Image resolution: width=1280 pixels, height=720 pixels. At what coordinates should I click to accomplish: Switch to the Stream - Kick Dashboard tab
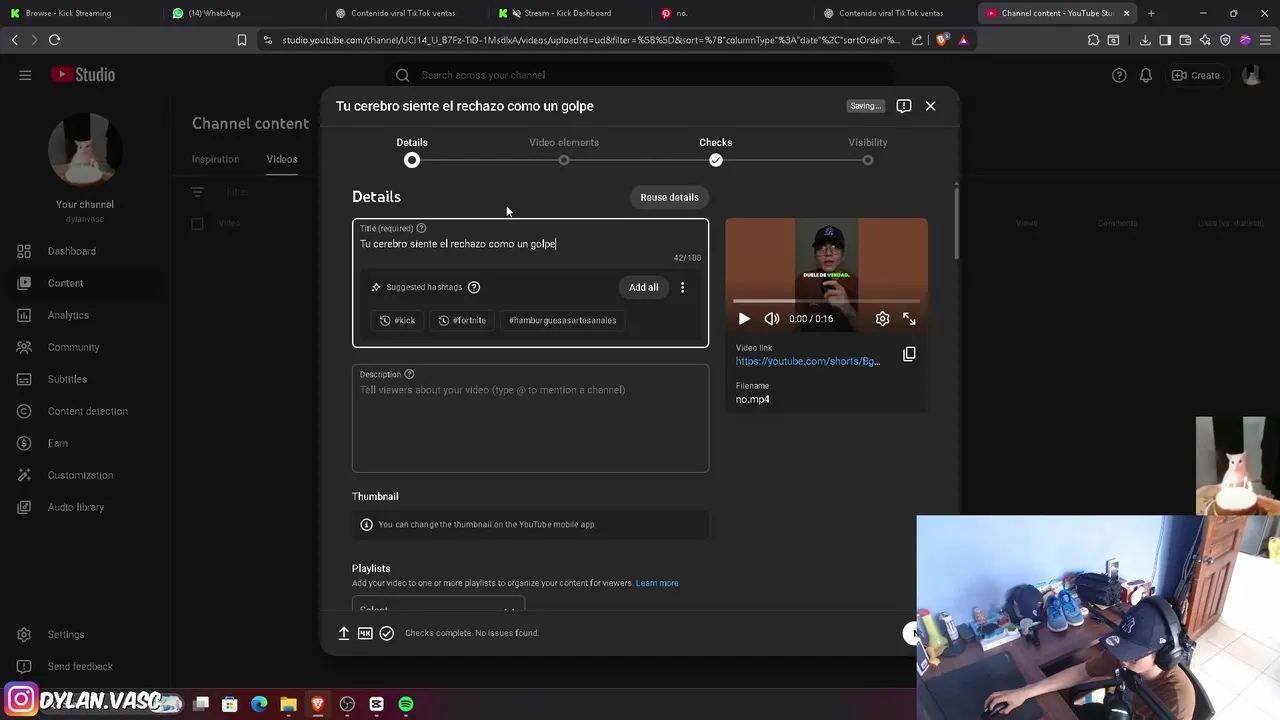(568, 13)
